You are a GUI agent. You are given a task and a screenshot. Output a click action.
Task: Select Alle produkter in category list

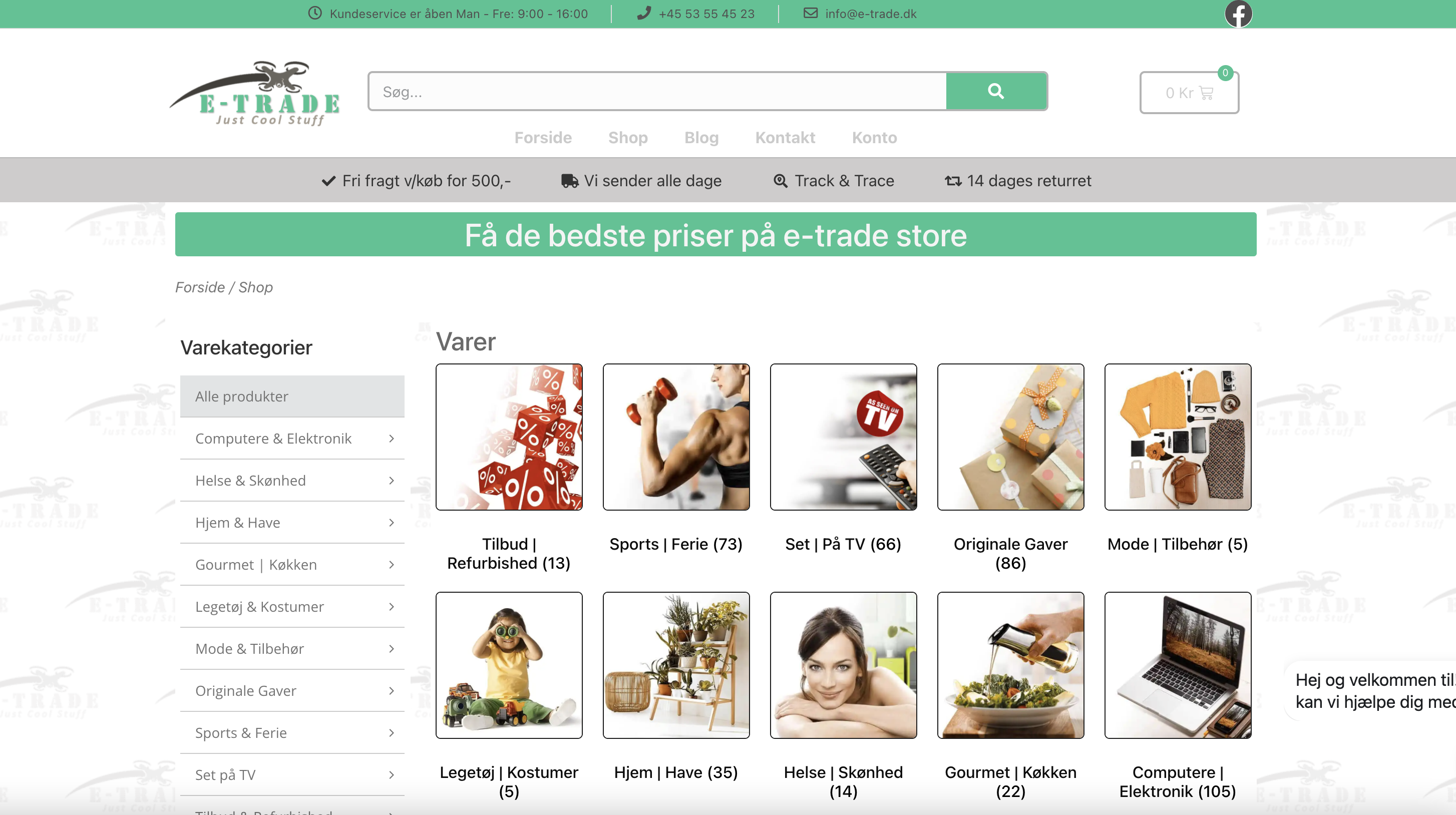[292, 396]
